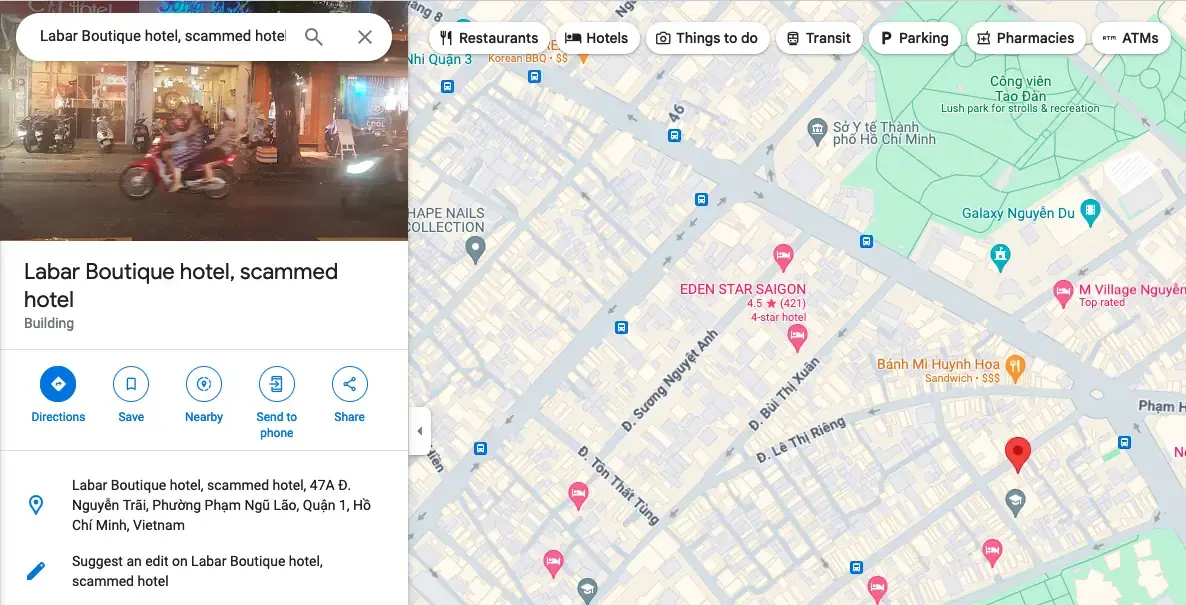
Task: Select the ATMs filter
Action: click(x=1130, y=38)
